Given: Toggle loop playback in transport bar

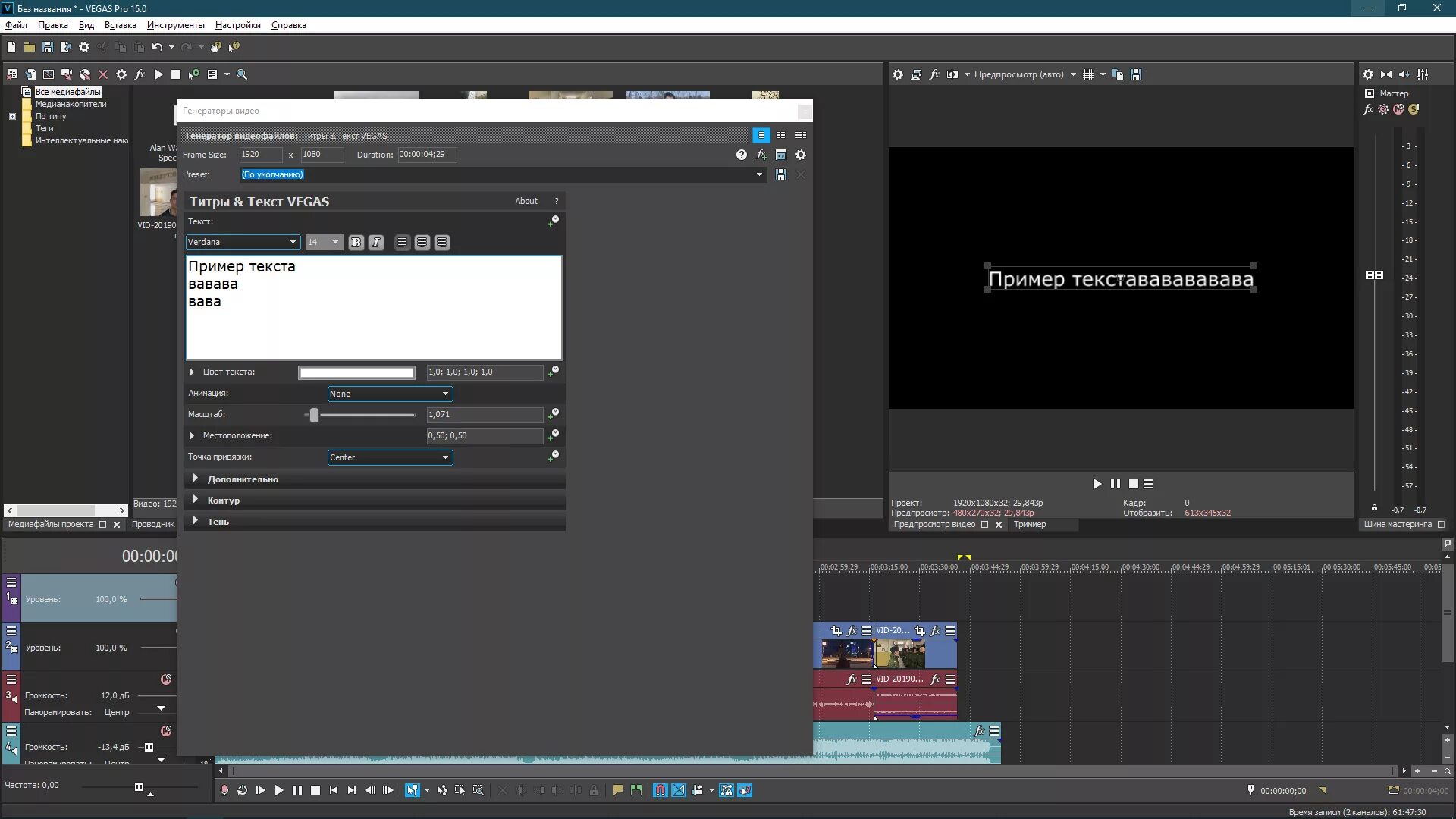Looking at the screenshot, I should pos(242,790).
